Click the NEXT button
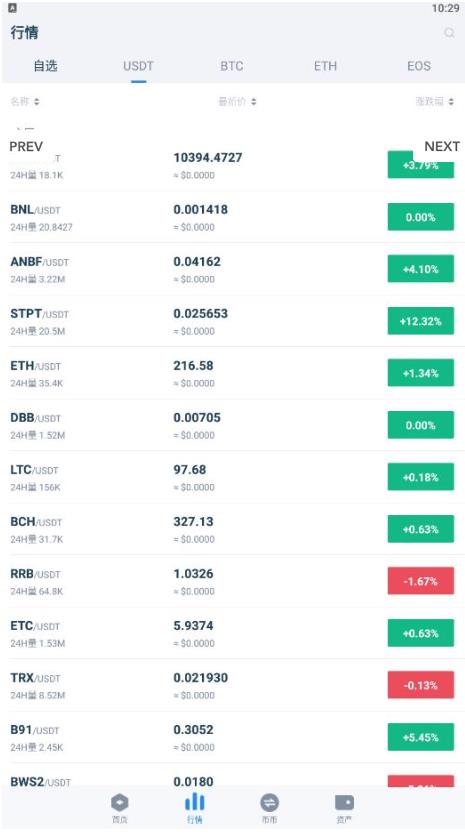The height and width of the screenshot is (839, 465). pyautogui.click(x=442, y=146)
